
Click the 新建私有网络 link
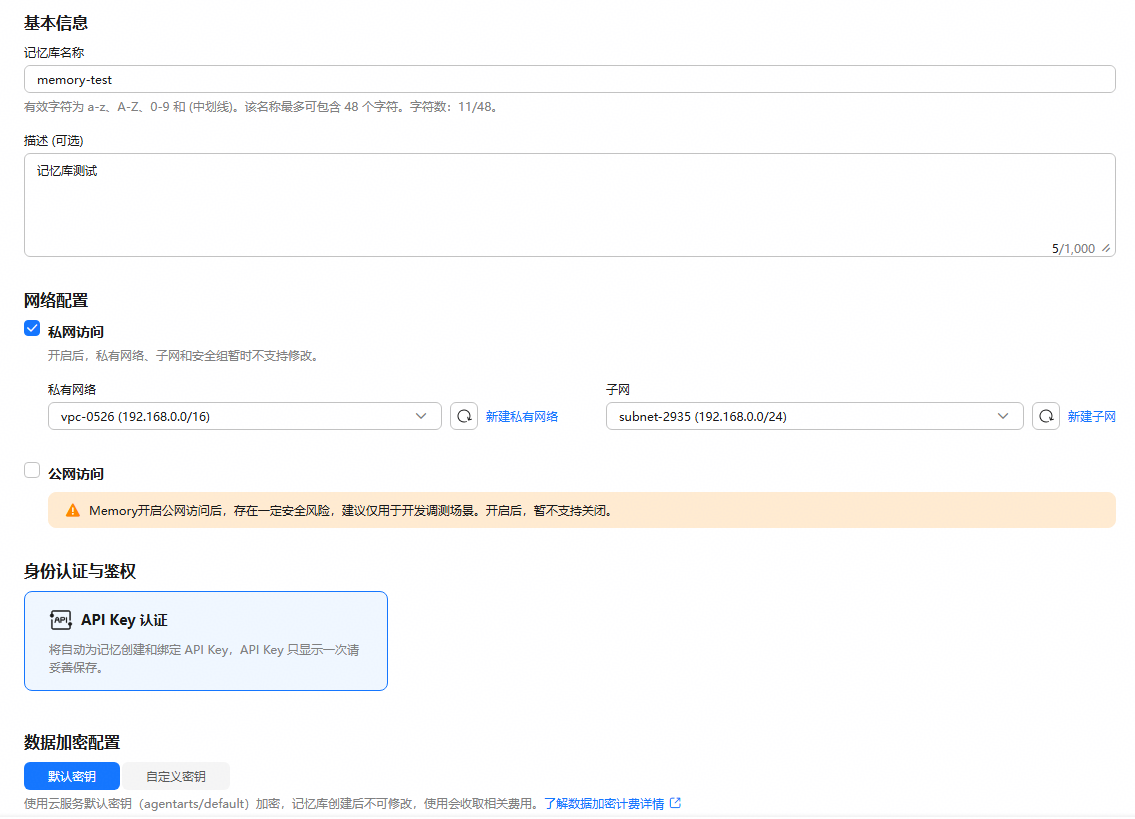click(522, 416)
